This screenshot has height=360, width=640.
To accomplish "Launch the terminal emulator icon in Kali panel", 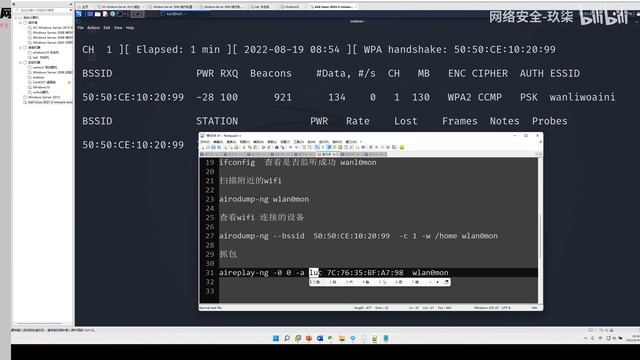I will (x=120, y=14).
